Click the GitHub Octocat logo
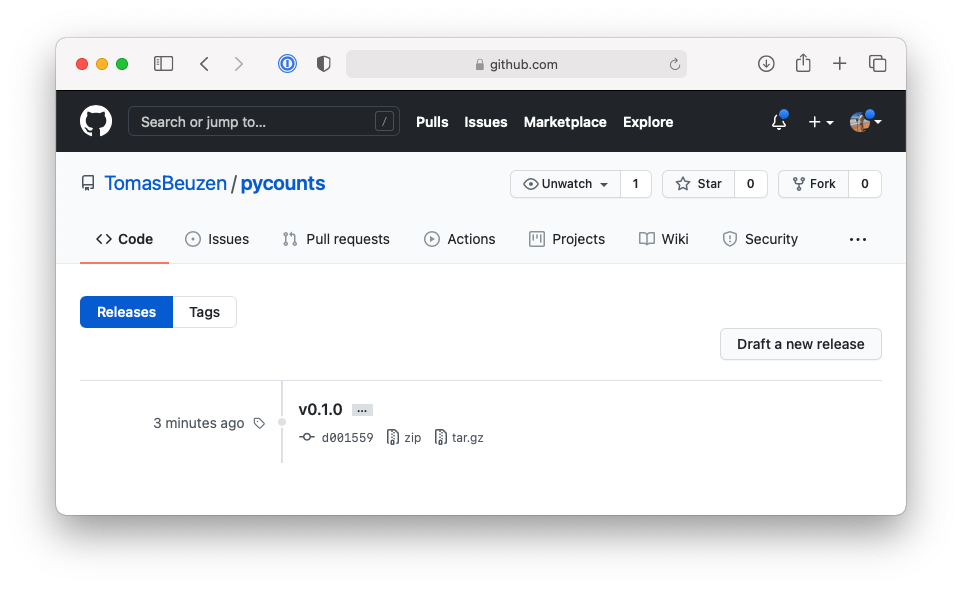 coord(96,121)
